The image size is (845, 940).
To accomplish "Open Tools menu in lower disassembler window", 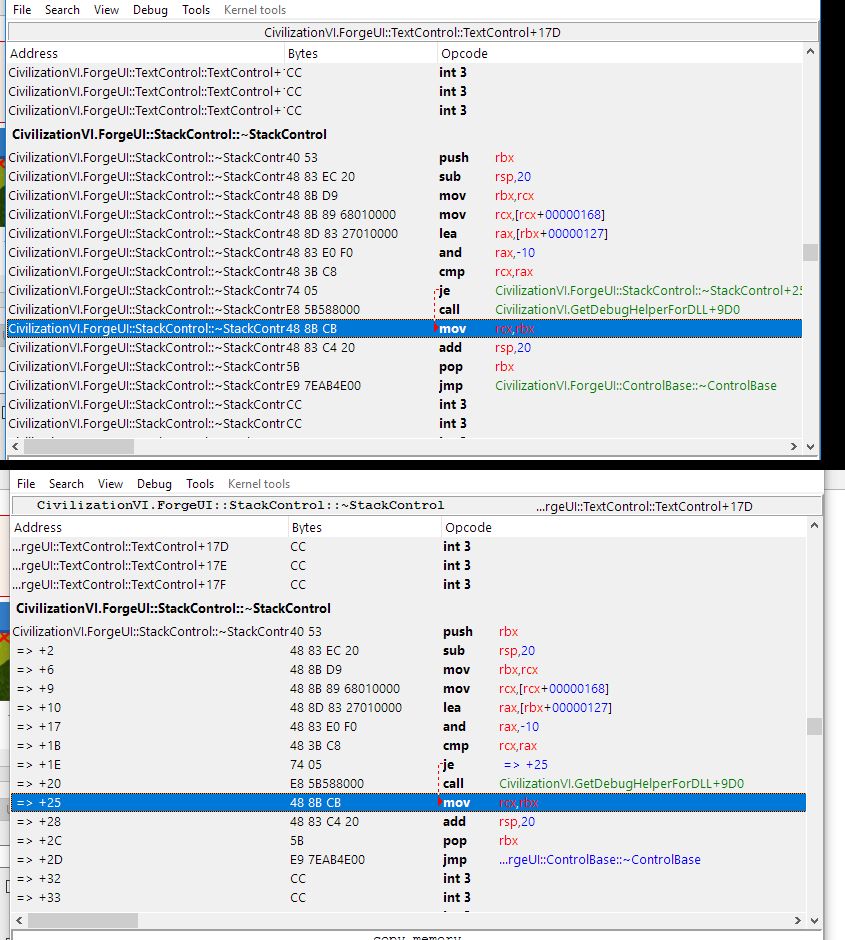I will pos(200,483).
